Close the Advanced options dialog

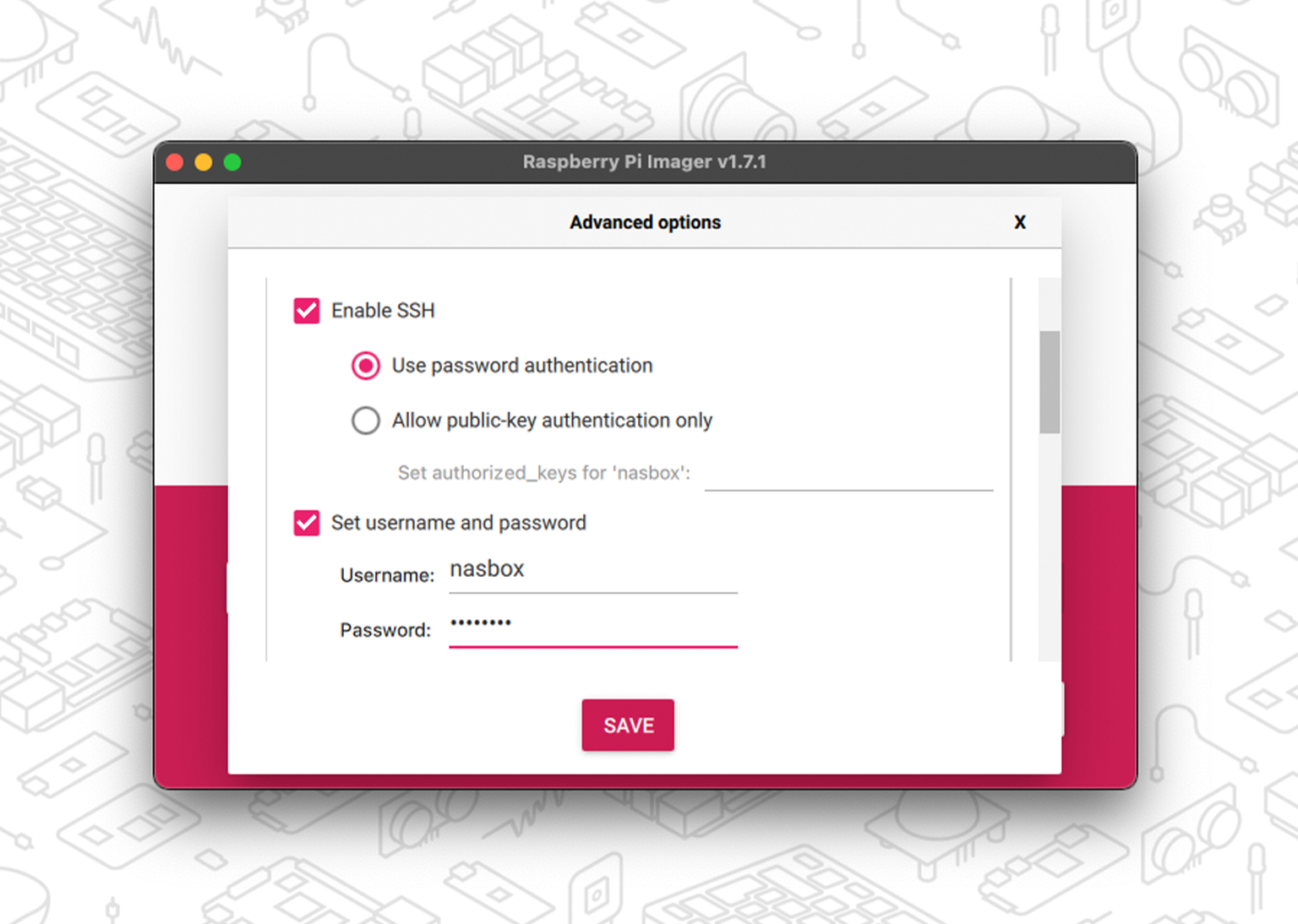[x=1020, y=222]
